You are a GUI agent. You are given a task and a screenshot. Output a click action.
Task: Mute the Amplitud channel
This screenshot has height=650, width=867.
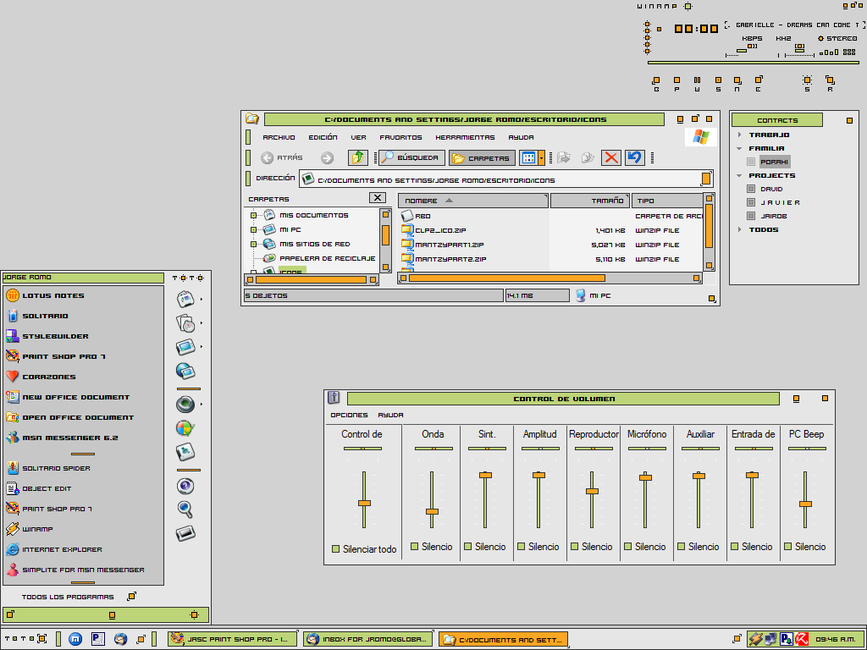521,546
